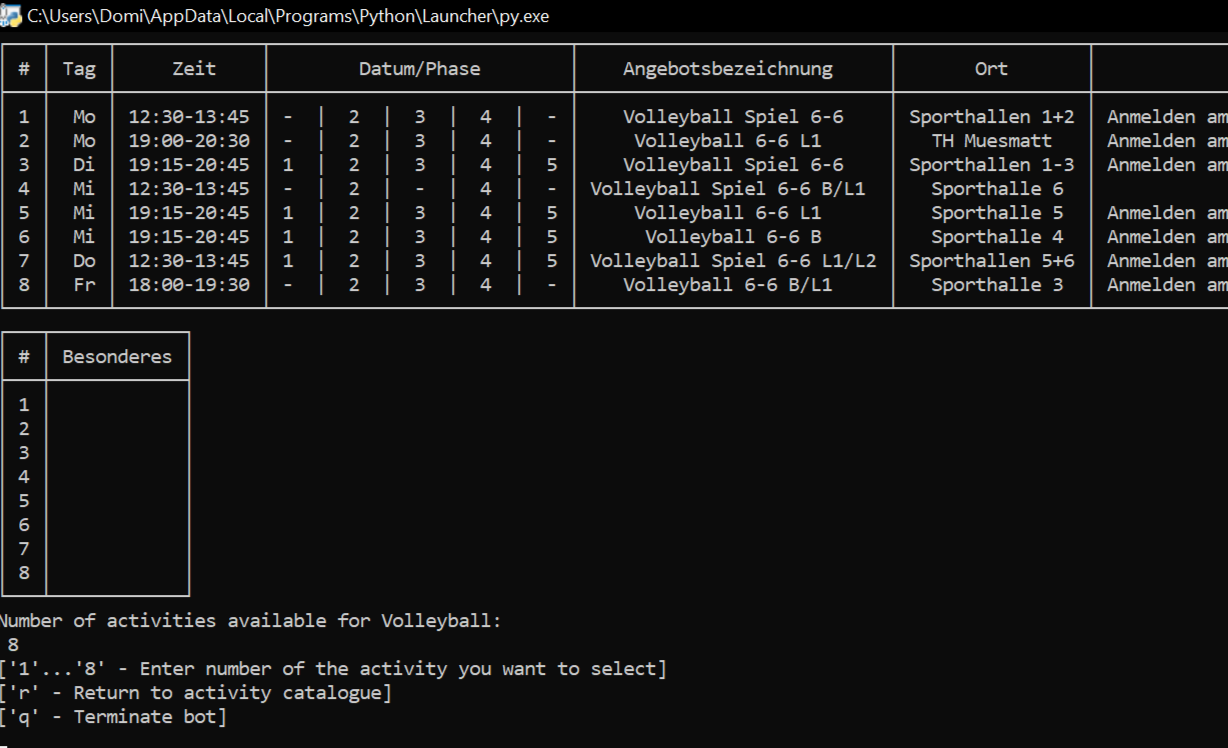Click the Sporthallen 5+6 location cell
Screen dimensions: 1228x748
pyautogui.click(x=992, y=261)
